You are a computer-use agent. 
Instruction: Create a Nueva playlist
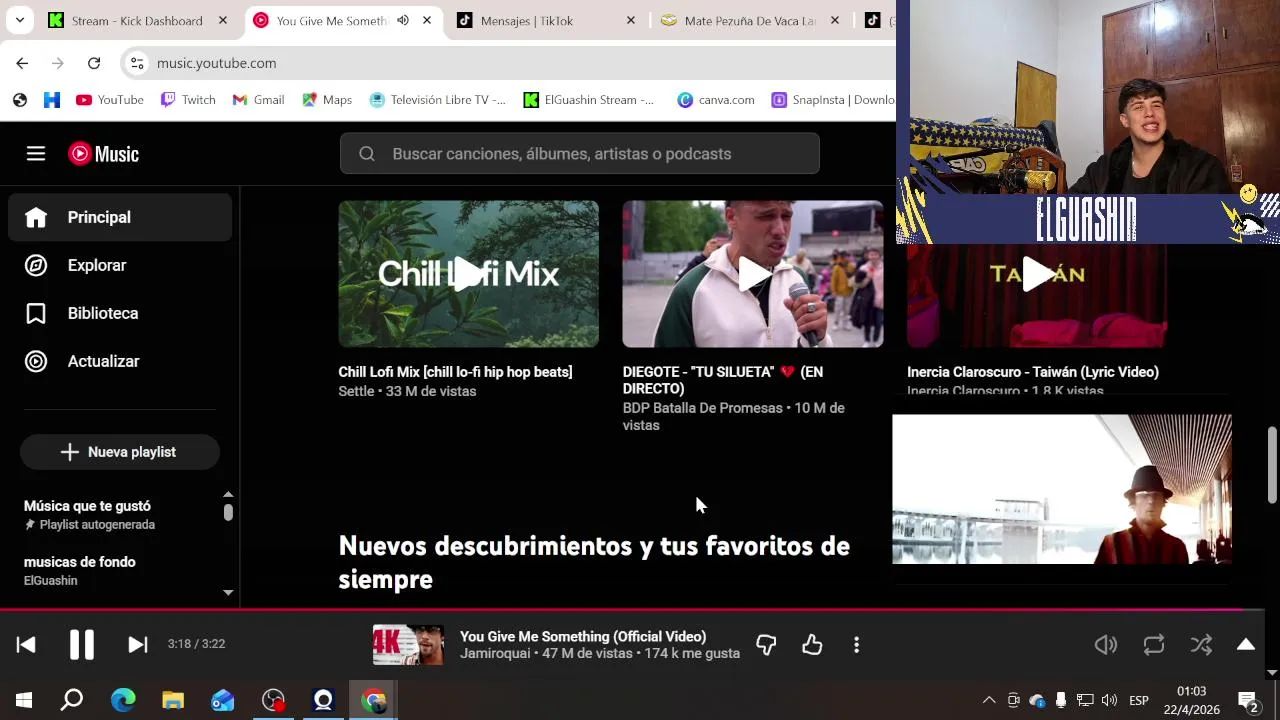[119, 452]
